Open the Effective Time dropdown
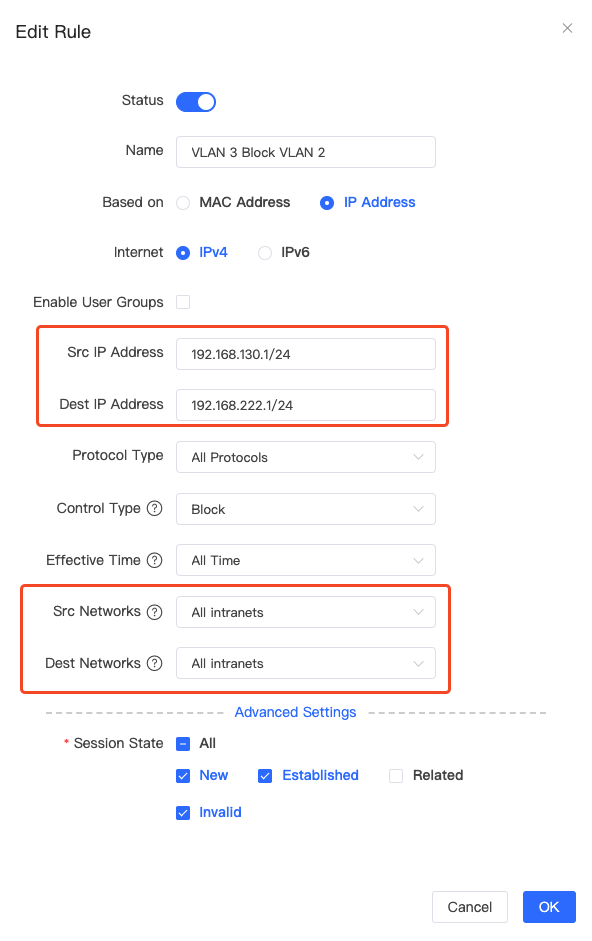The width and height of the screenshot is (592, 941). tap(306, 560)
